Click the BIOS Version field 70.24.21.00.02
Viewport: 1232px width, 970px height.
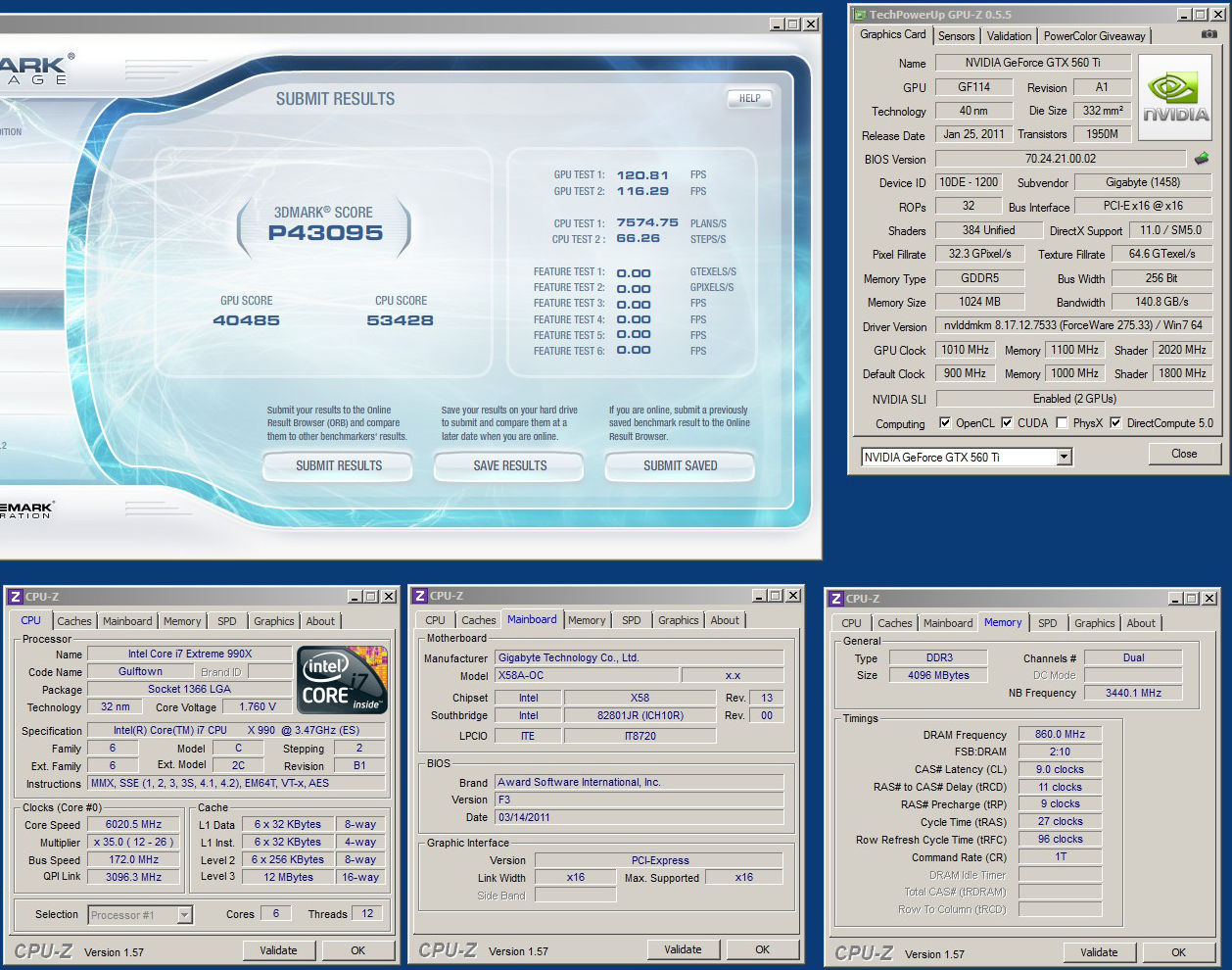[1061, 159]
